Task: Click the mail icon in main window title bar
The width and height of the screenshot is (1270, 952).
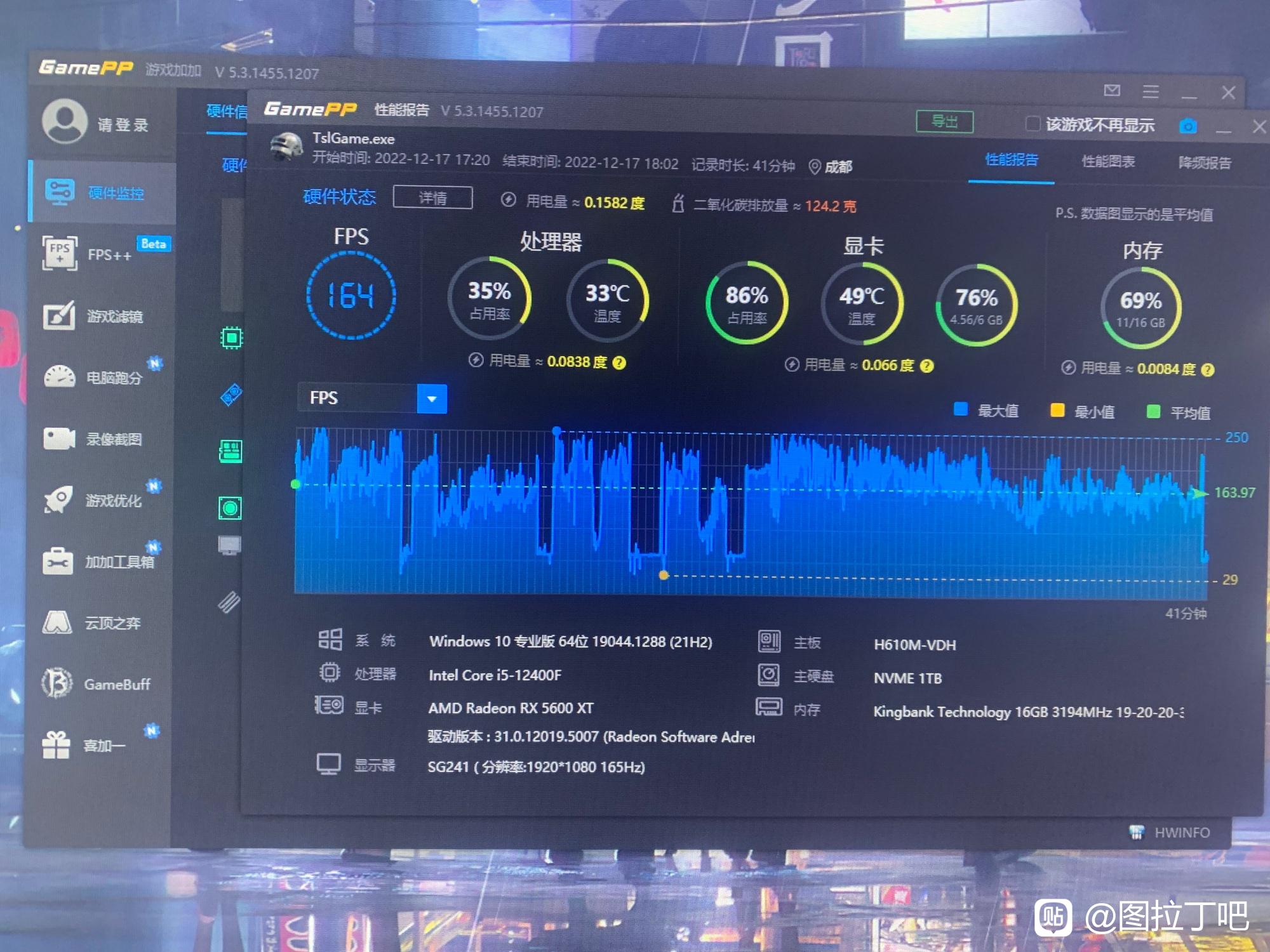Action: tap(1112, 90)
